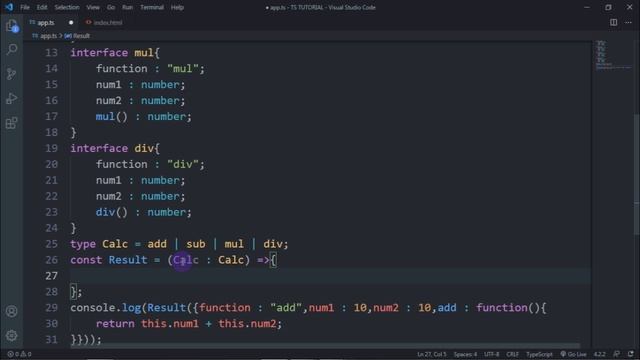
Task: Click the notifications bell in status bar
Action: click(631, 354)
